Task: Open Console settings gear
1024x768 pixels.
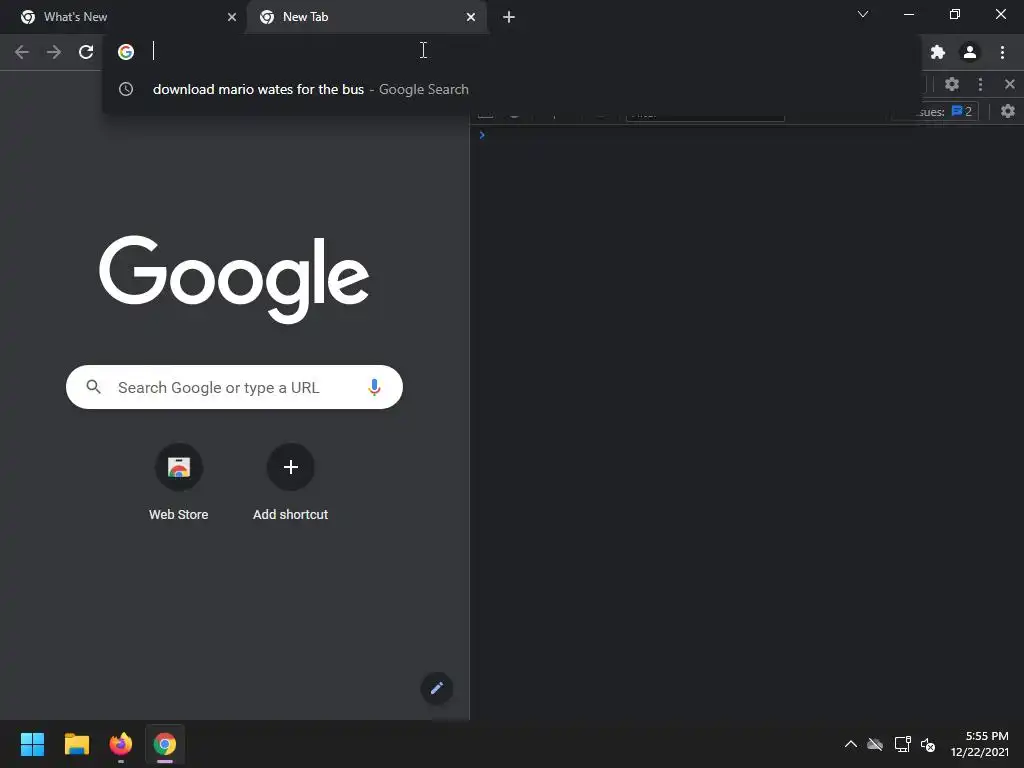Action: [x=1008, y=111]
